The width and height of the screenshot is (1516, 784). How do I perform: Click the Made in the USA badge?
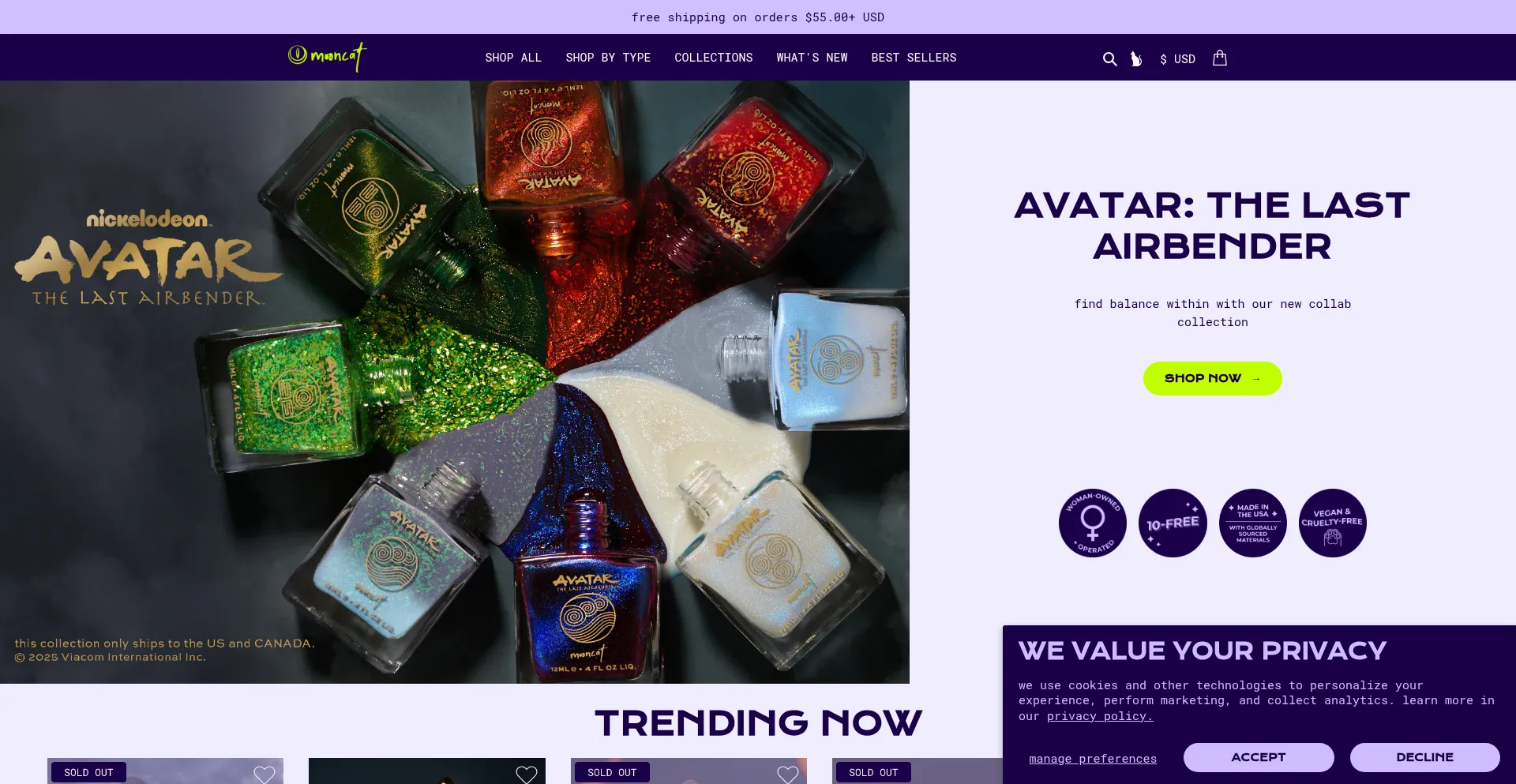coord(1253,523)
